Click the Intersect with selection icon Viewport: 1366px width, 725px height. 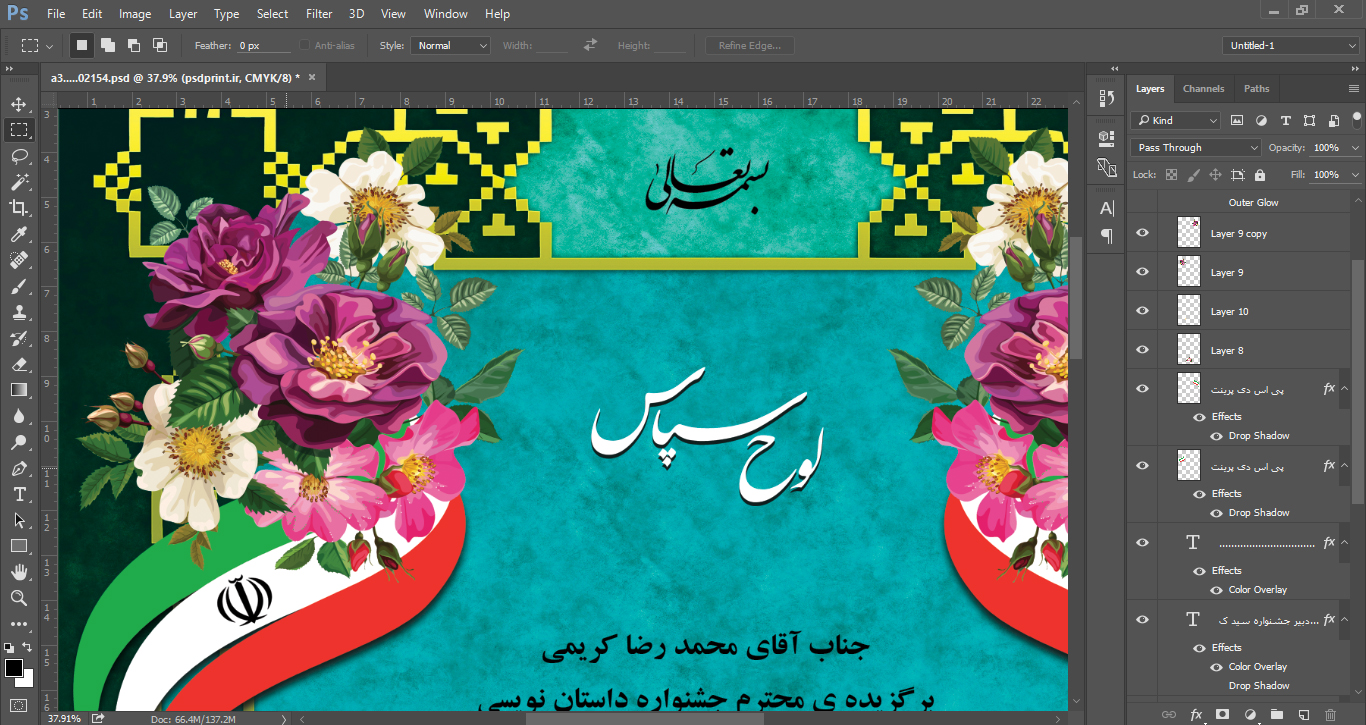tap(160, 45)
